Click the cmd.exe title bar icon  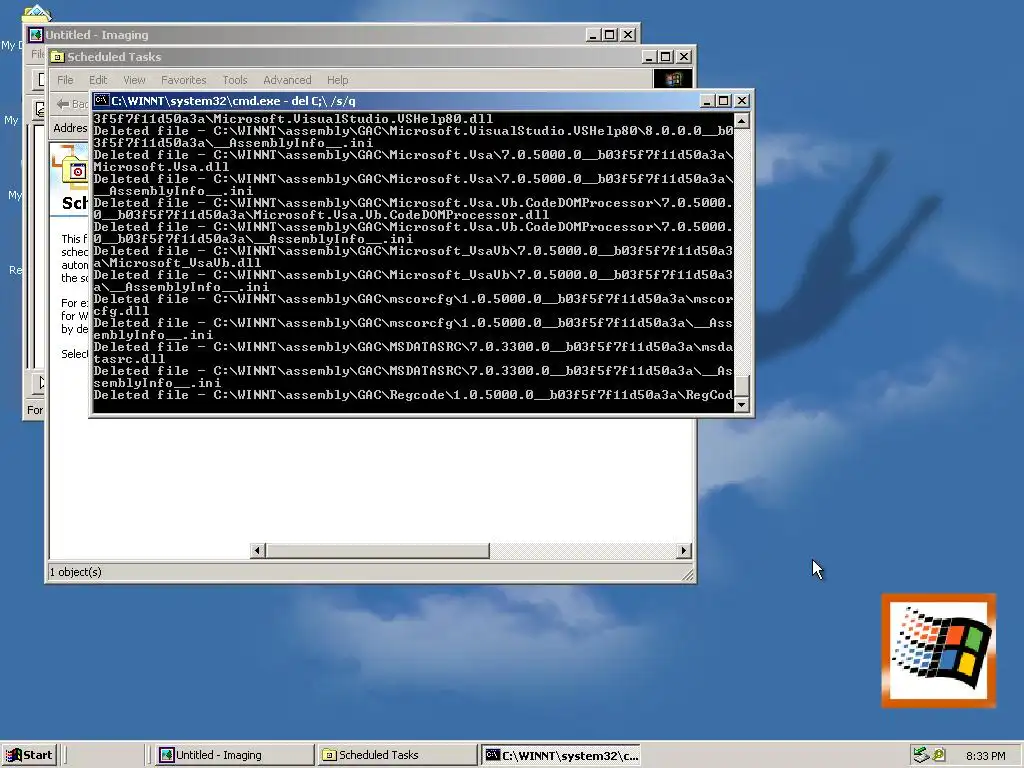tap(101, 100)
